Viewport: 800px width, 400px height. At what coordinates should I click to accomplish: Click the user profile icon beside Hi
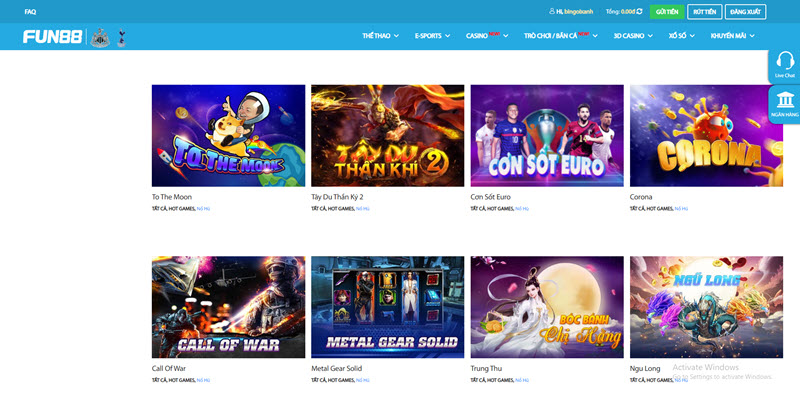(552, 11)
